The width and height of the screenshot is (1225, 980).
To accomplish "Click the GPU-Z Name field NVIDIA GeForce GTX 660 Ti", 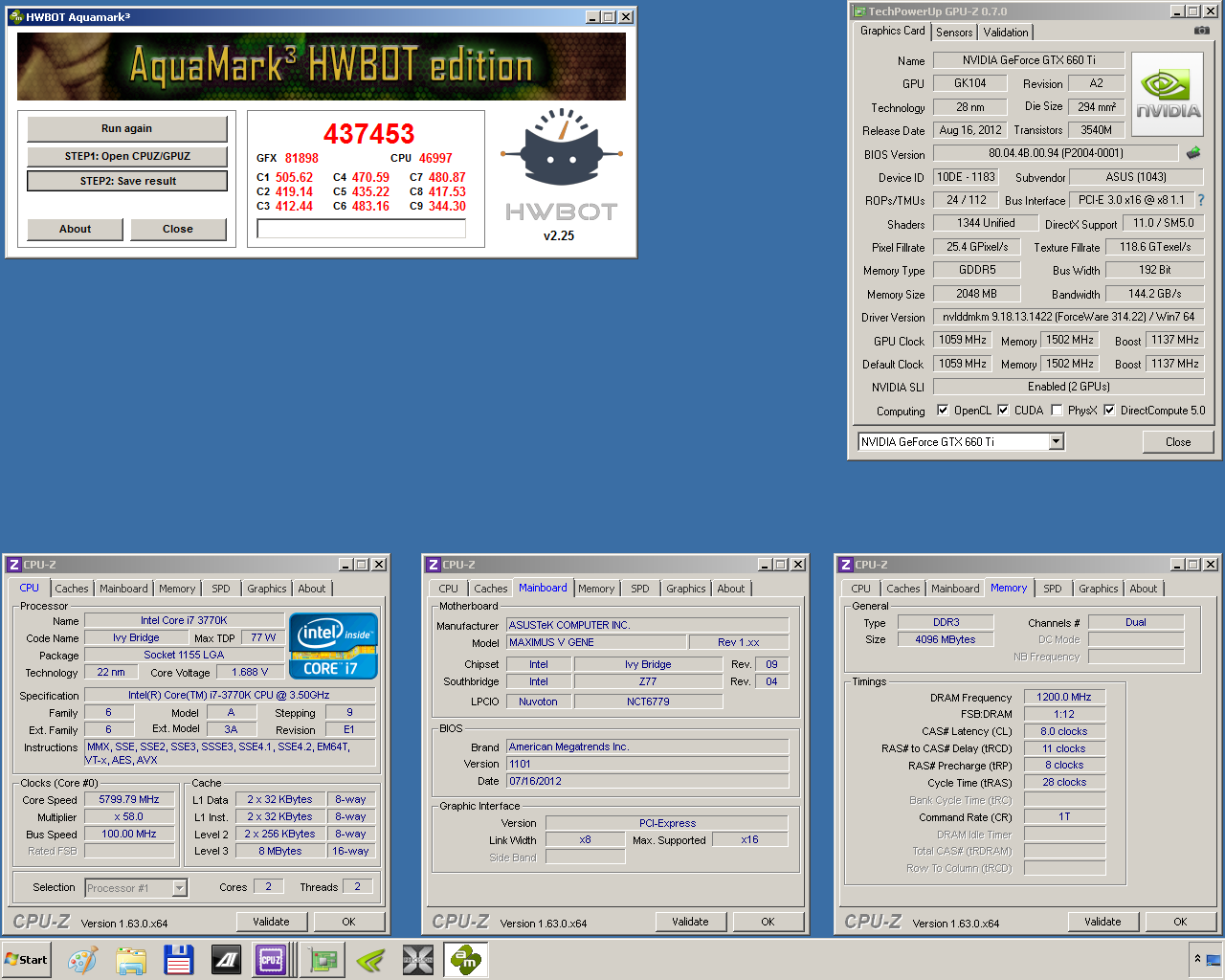I will click(1029, 60).
